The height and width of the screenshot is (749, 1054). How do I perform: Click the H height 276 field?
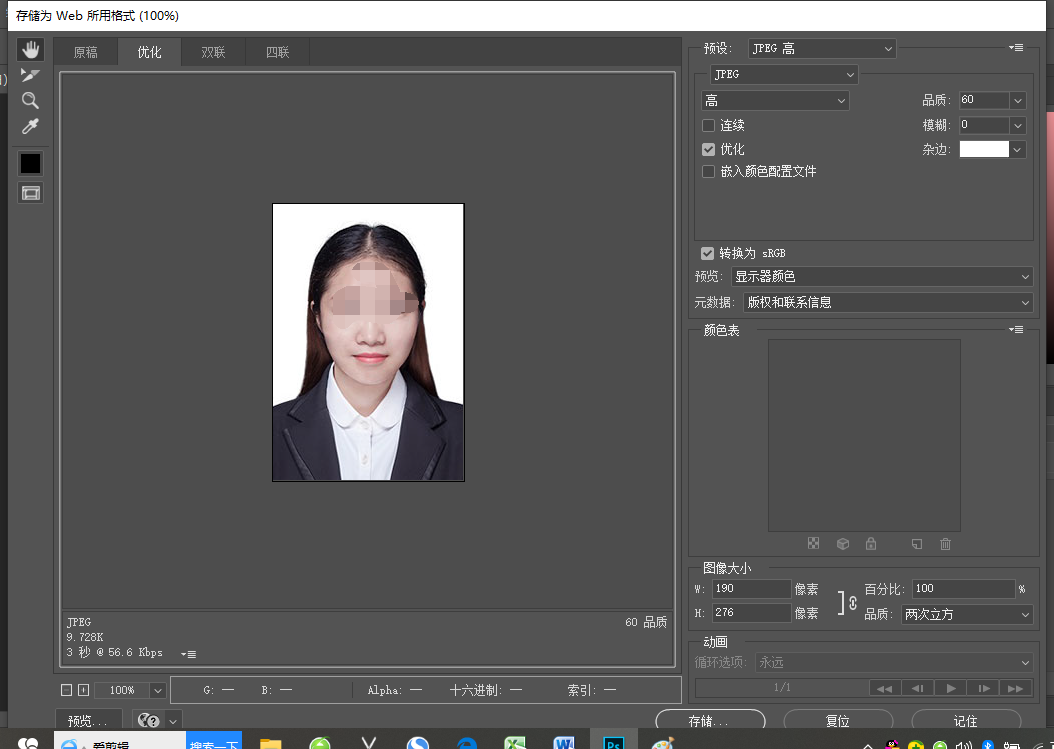pyautogui.click(x=752, y=613)
